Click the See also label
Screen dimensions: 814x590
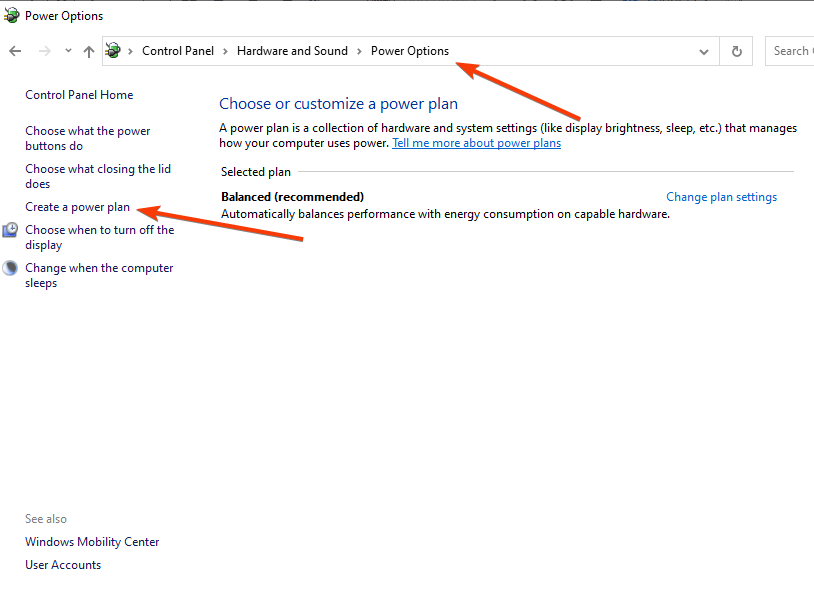pos(46,519)
